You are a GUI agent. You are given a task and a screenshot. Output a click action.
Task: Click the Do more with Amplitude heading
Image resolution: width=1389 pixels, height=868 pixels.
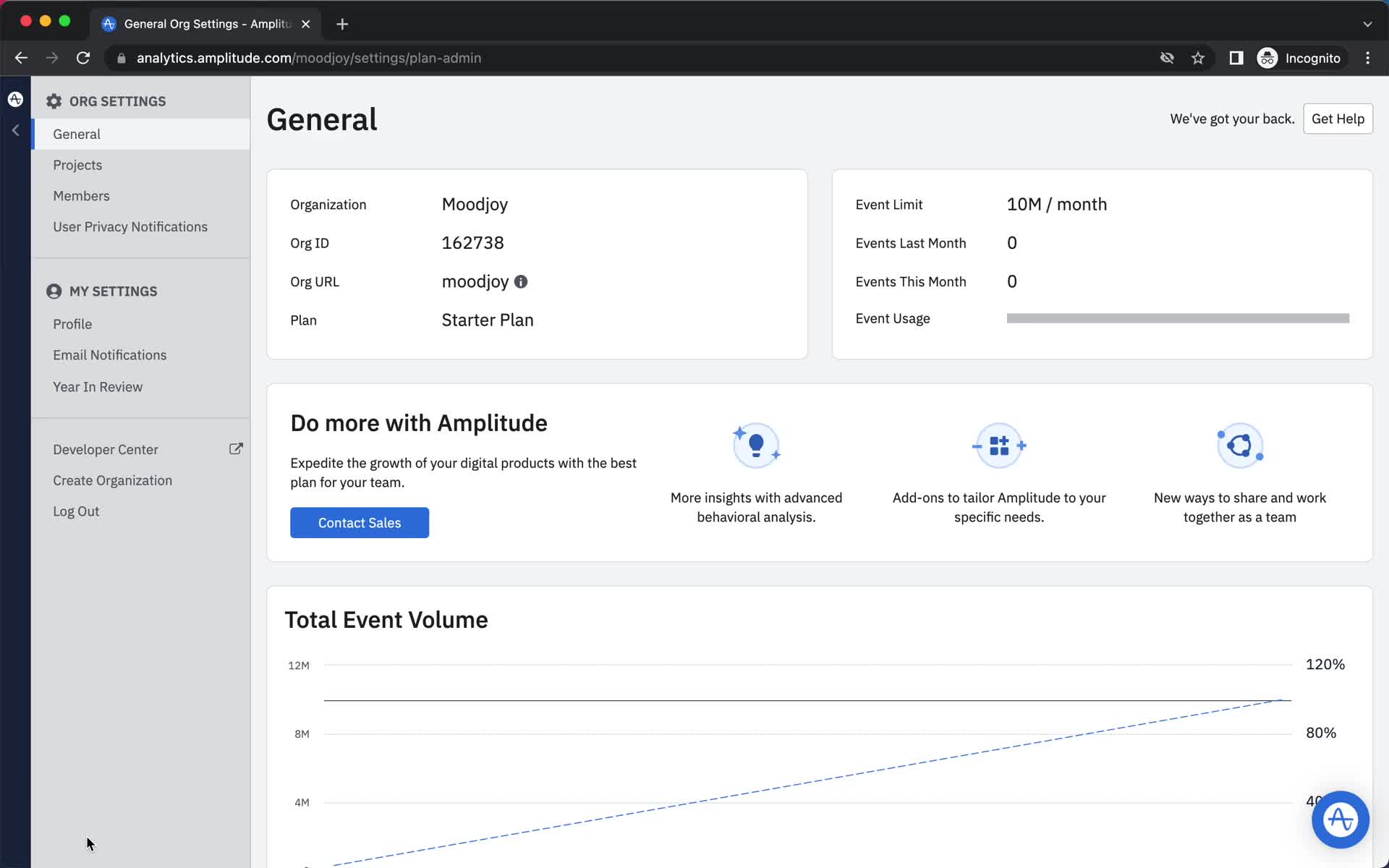click(x=419, y=423)
